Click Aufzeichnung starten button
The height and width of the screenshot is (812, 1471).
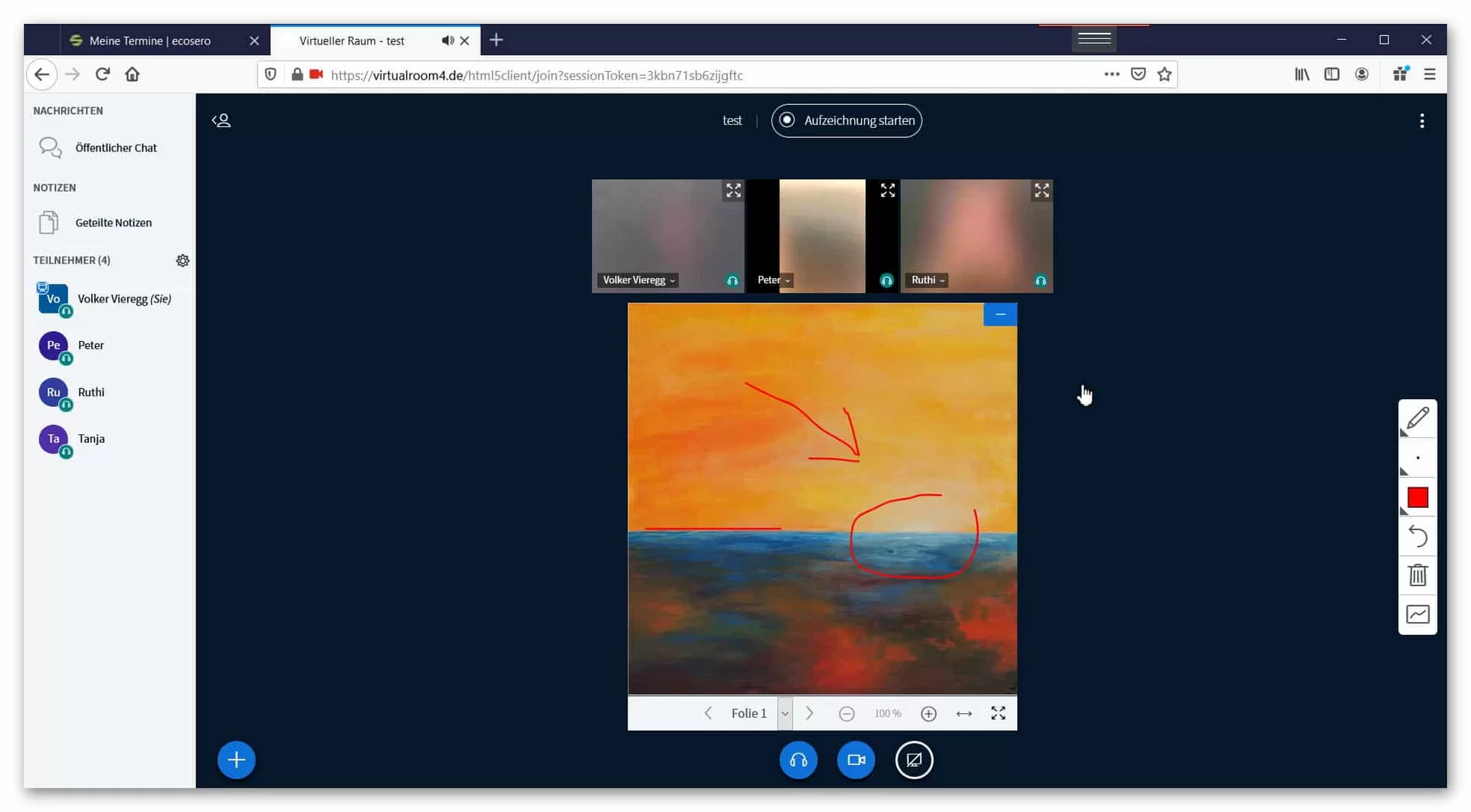(x=846, y=121)
